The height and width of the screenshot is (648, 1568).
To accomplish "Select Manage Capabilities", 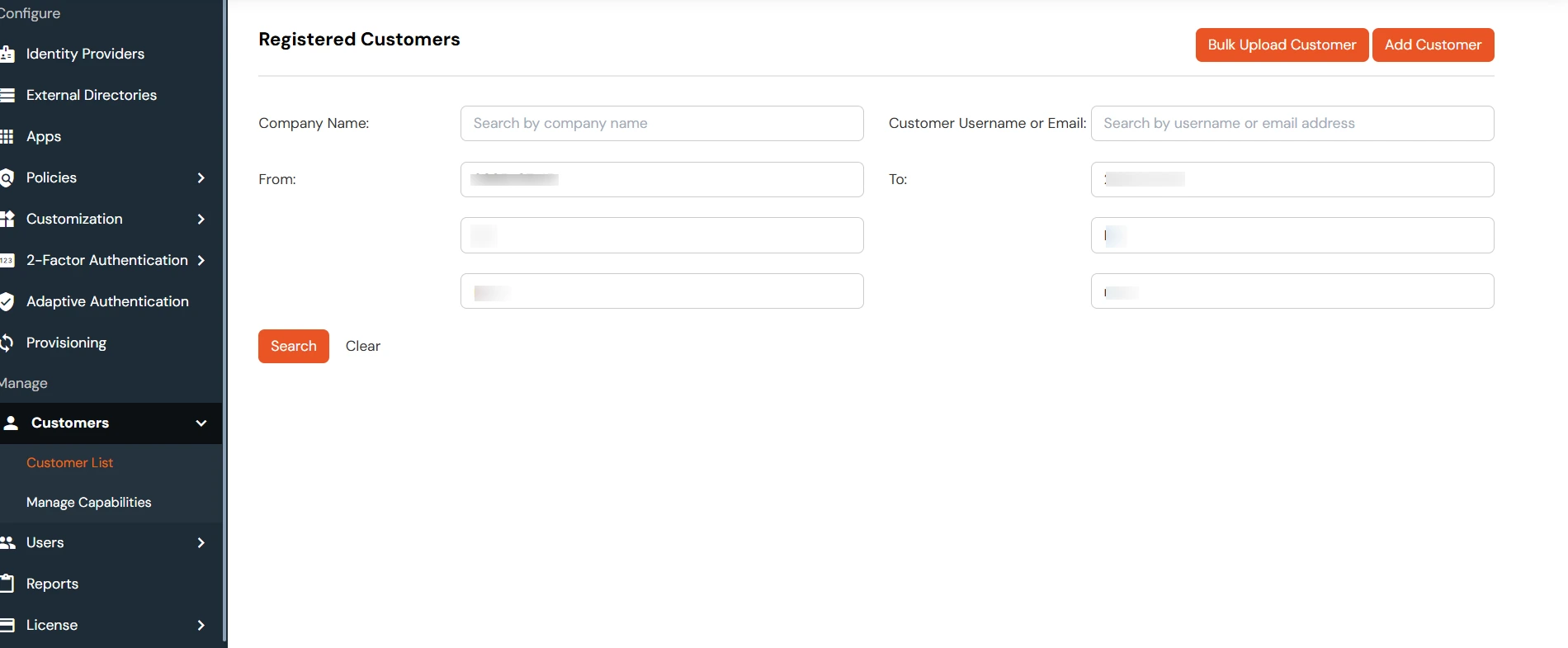I will [89, 502].
